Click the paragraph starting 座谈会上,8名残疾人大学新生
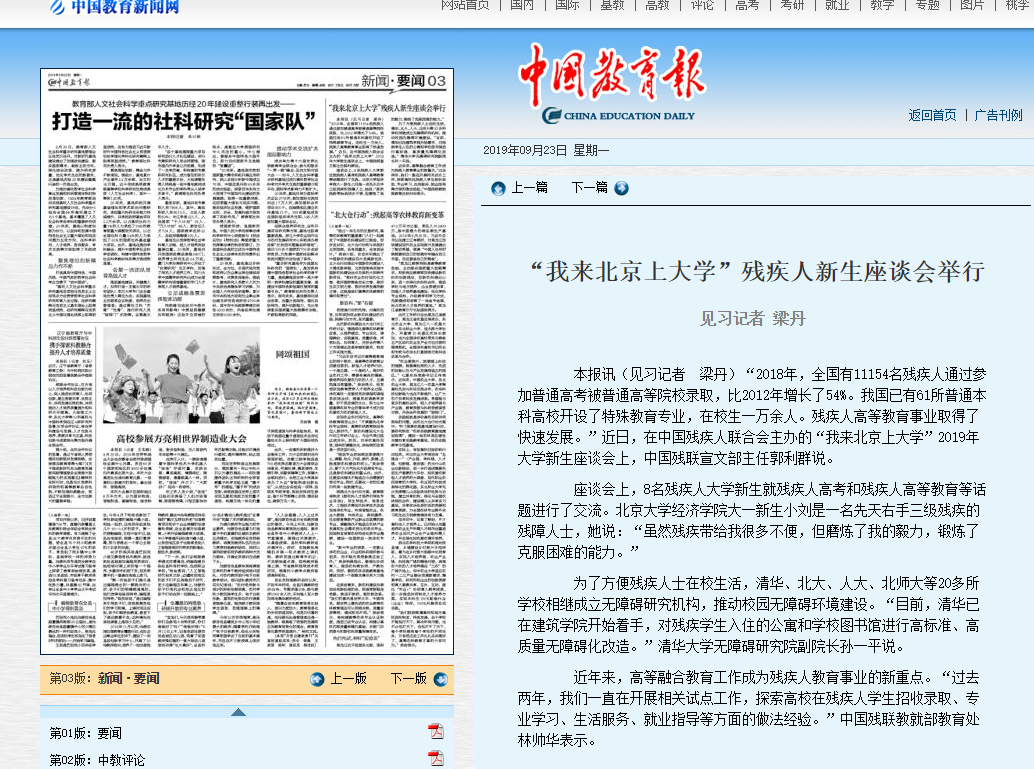The width and height of the screenshot is (1034, 769). click(751, 521)
